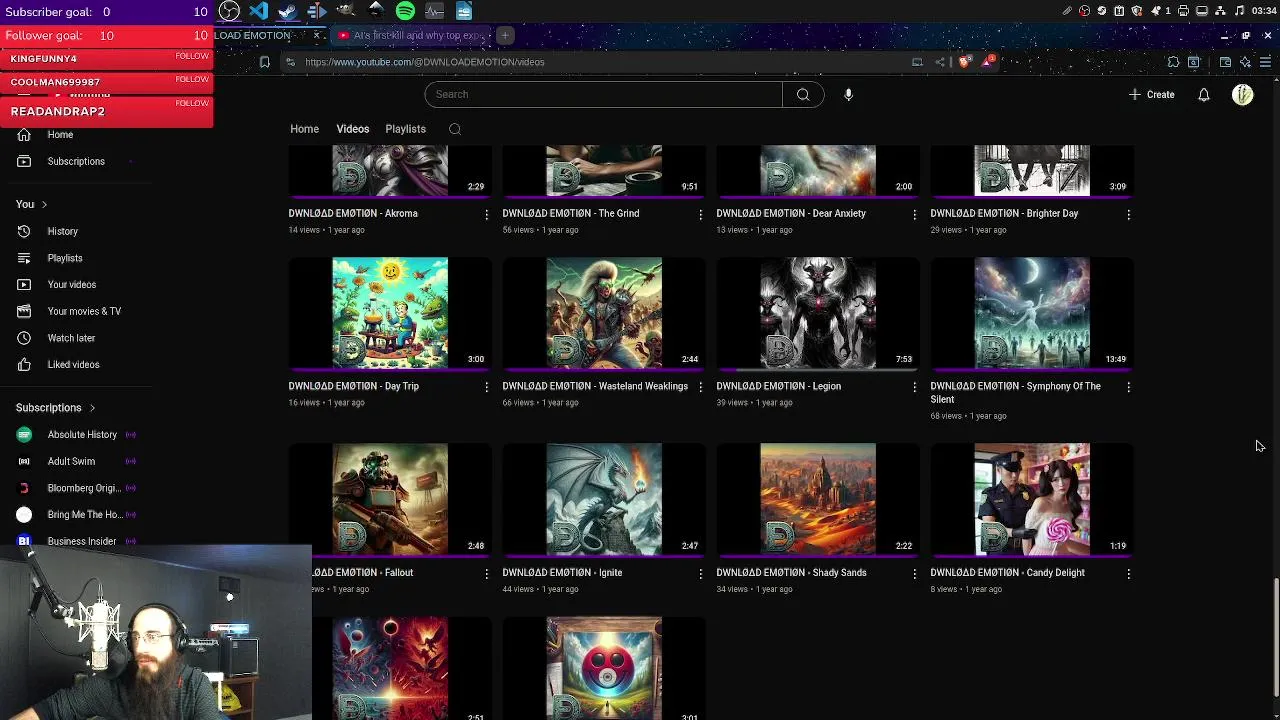Launch Visual Studio Code from the taskbar
Image resolution: width=1280 pixels, height=720 pixels.
point(259,11)
